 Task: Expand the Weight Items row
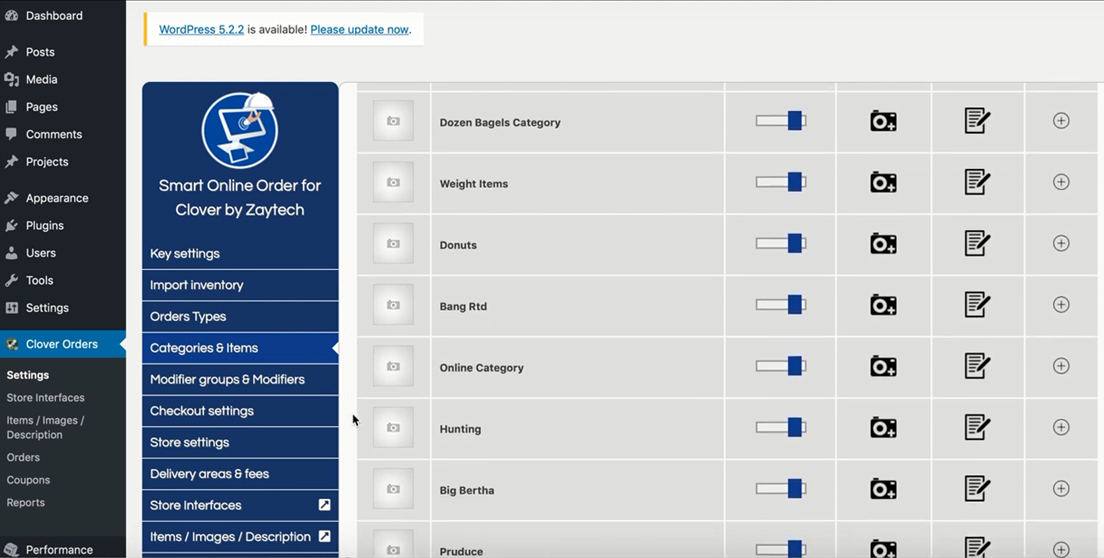[1061, 182]
